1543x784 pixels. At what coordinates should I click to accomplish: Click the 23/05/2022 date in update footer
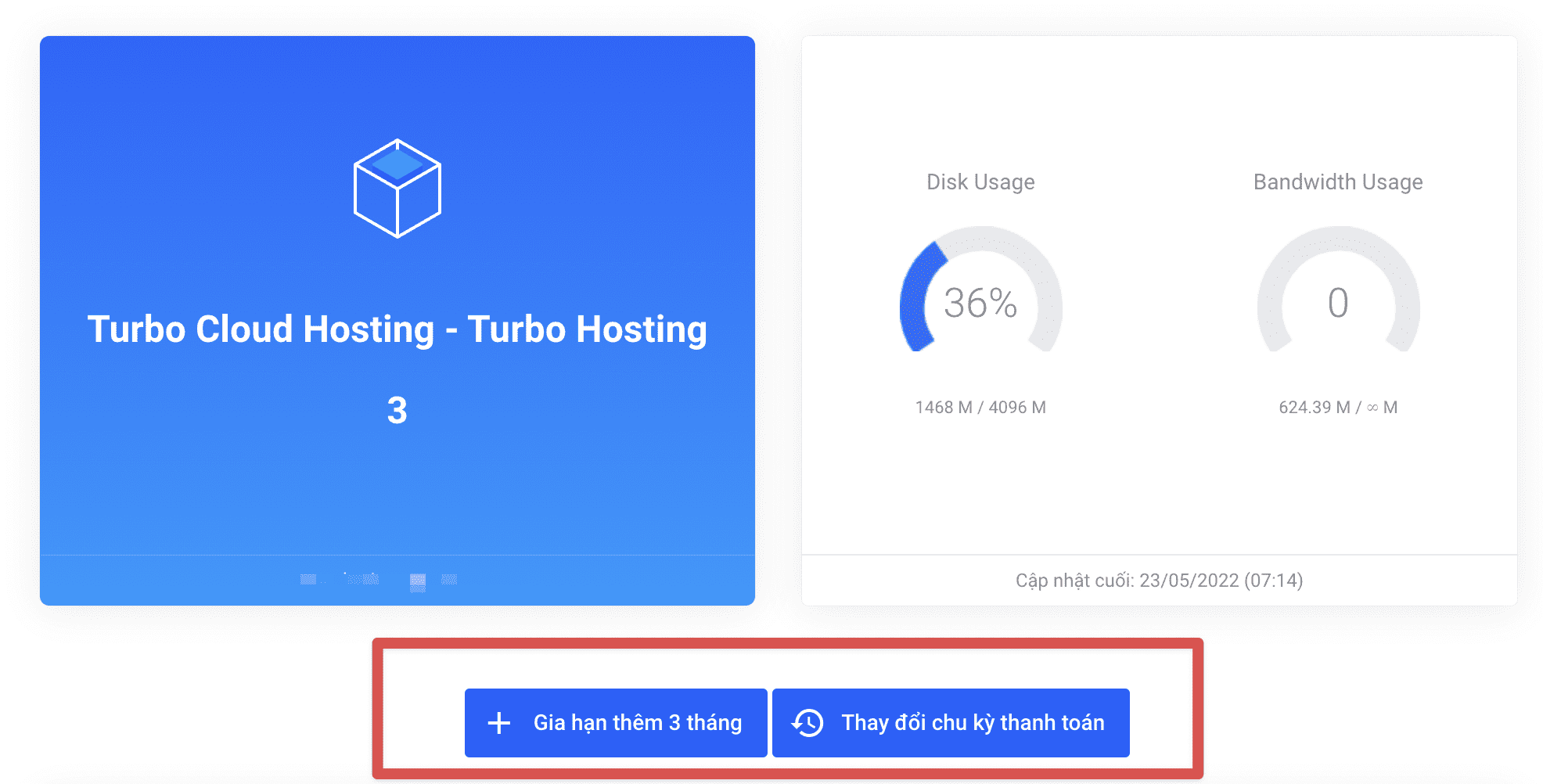pos(1189,581)
